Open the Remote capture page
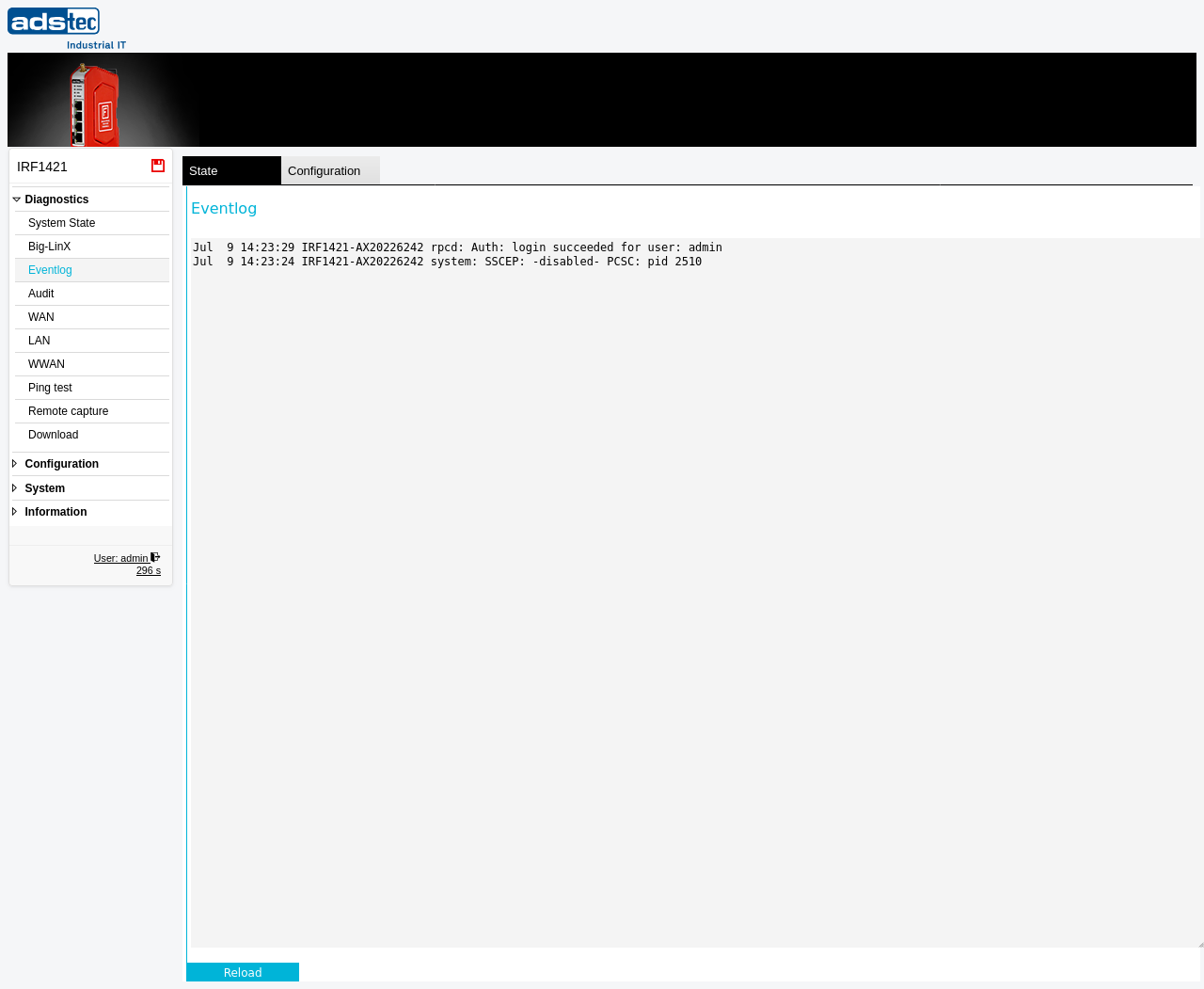 click(x=92, y=411)
